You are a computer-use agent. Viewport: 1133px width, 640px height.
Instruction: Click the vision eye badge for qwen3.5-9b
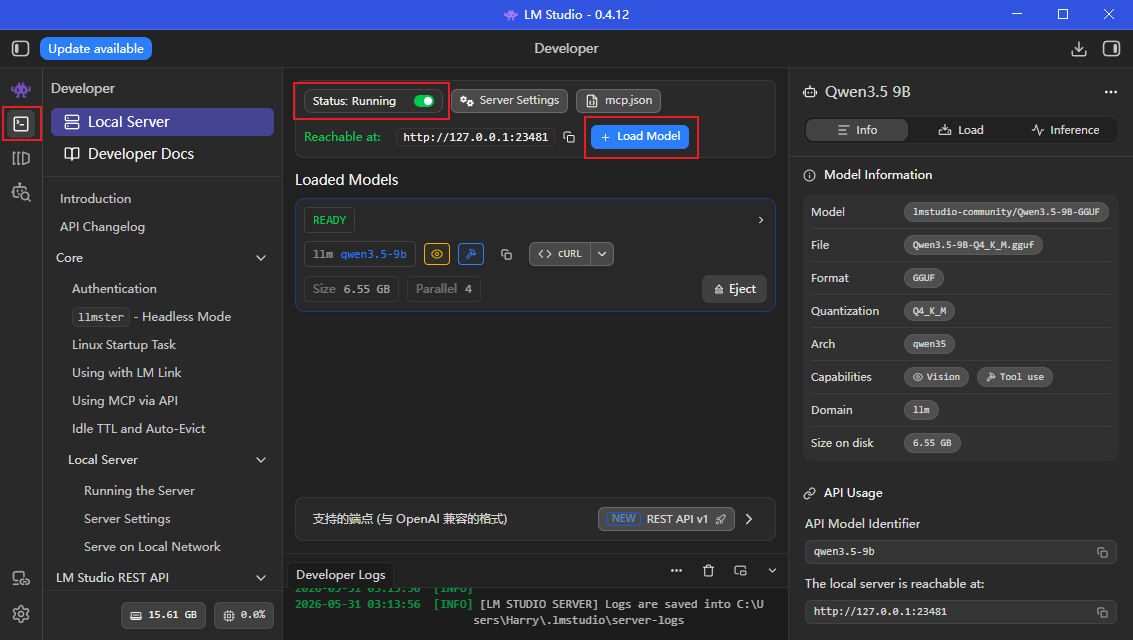tap(436, 254)
